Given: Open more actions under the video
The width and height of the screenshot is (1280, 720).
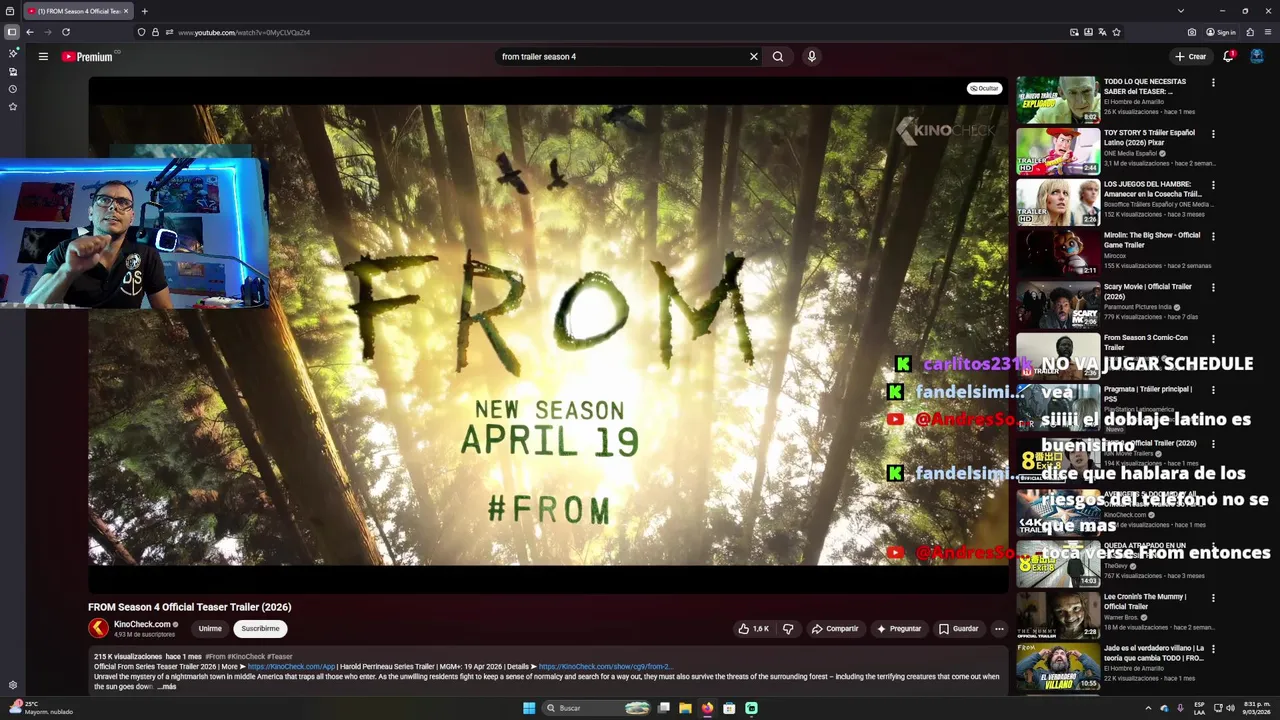Looking at the screenshot, I should pyautogui.click(x=999, y=629).
